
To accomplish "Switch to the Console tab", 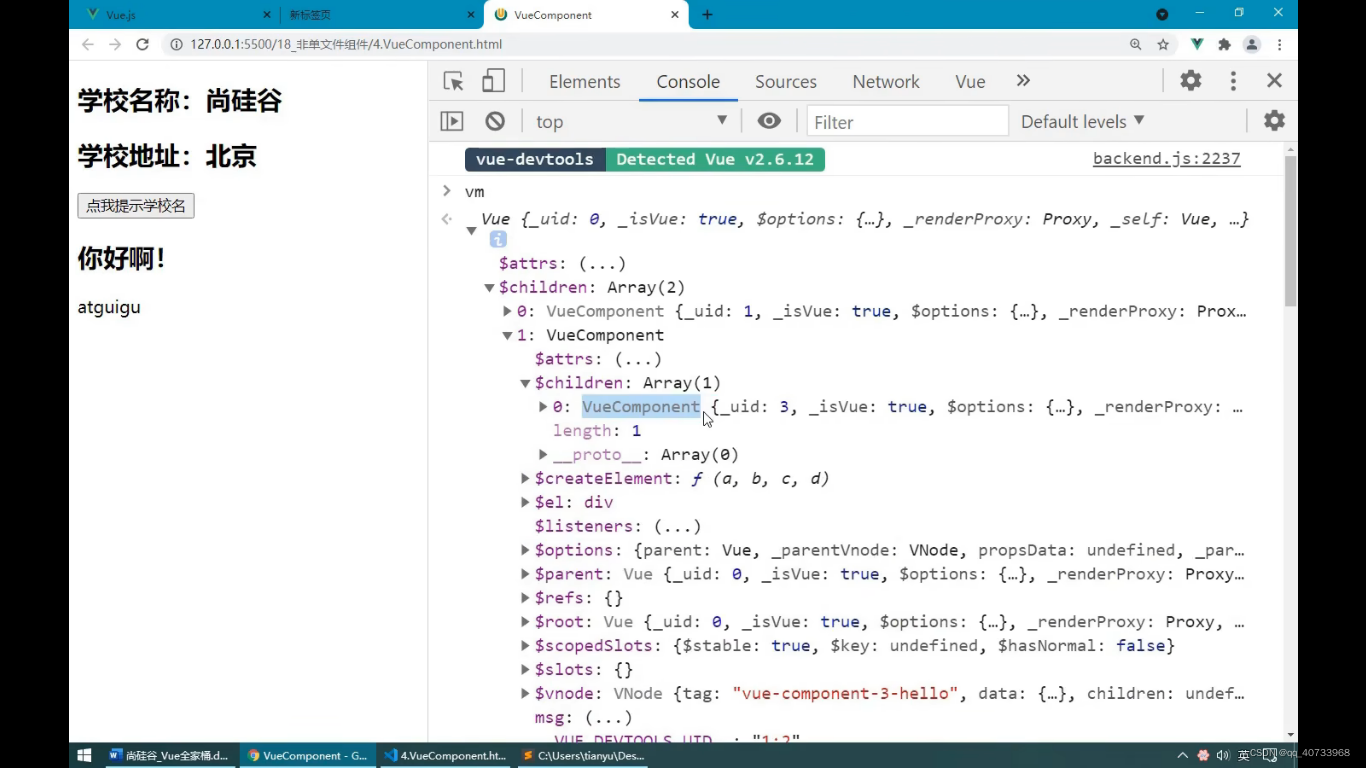I will 688,82.
